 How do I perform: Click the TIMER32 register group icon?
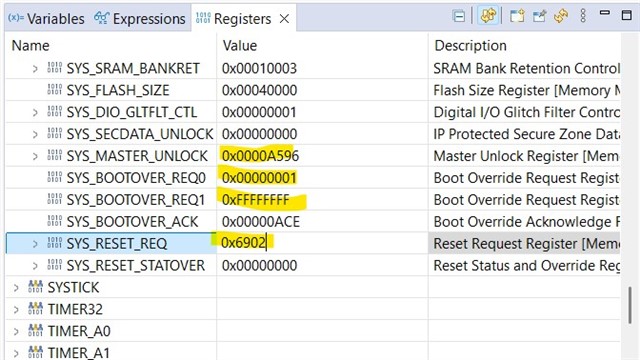click(36, 309)
